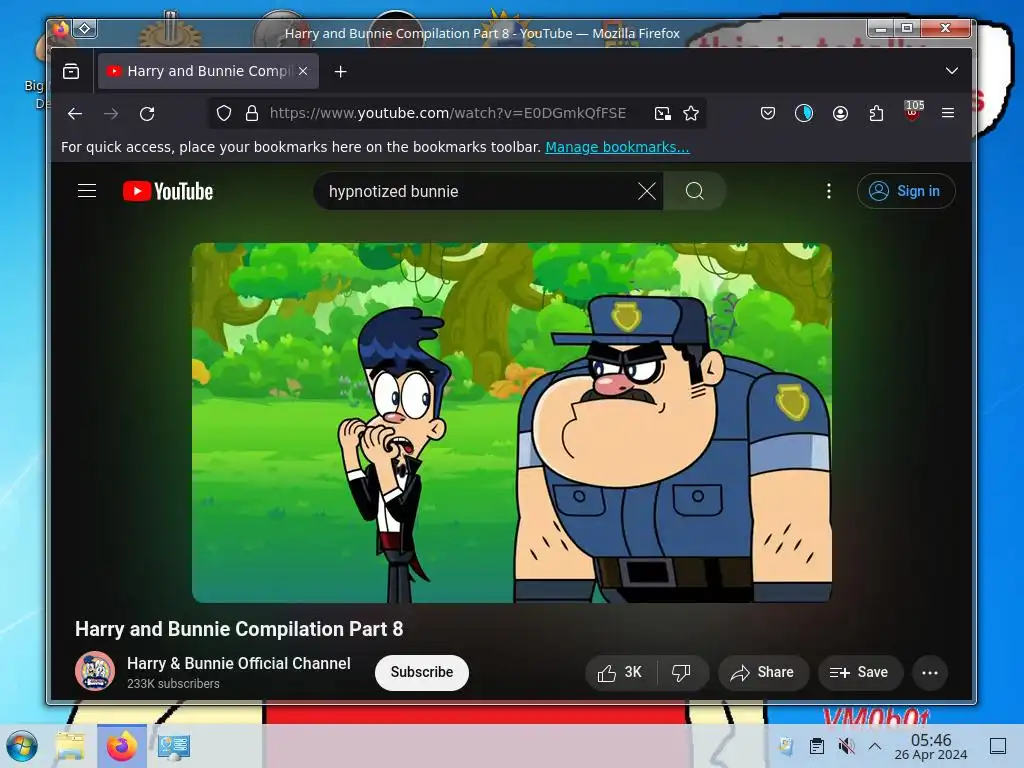Open the Windows Start orb
Viewport: 1024px width, 768px height.
click(22, 746)
